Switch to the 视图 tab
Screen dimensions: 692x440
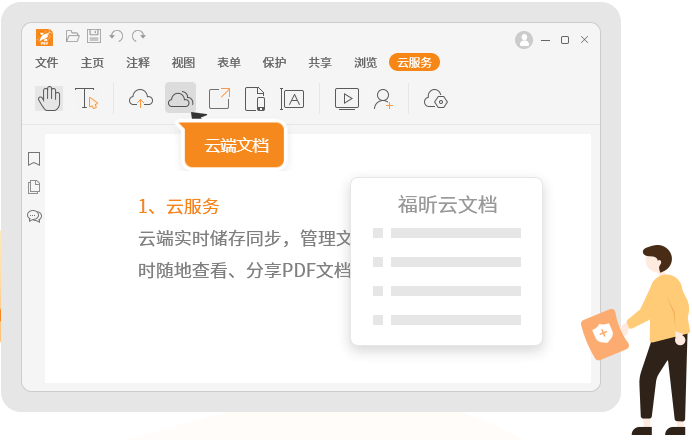click(184, 63)
